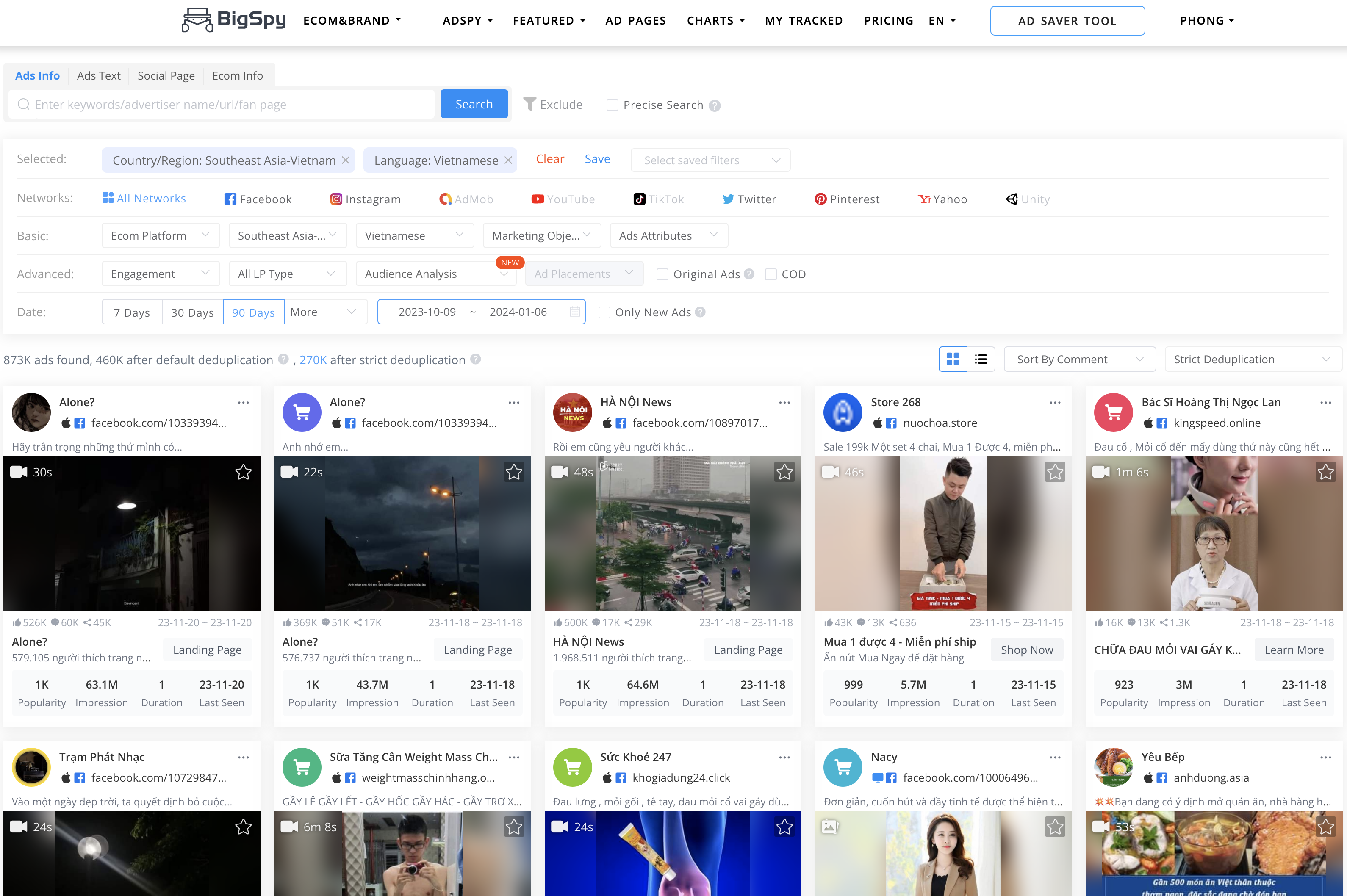Image resolution: width=1347 pixels, height=896 pixels.
Task: Open the CHARTS menu
Action: point(715,21)
